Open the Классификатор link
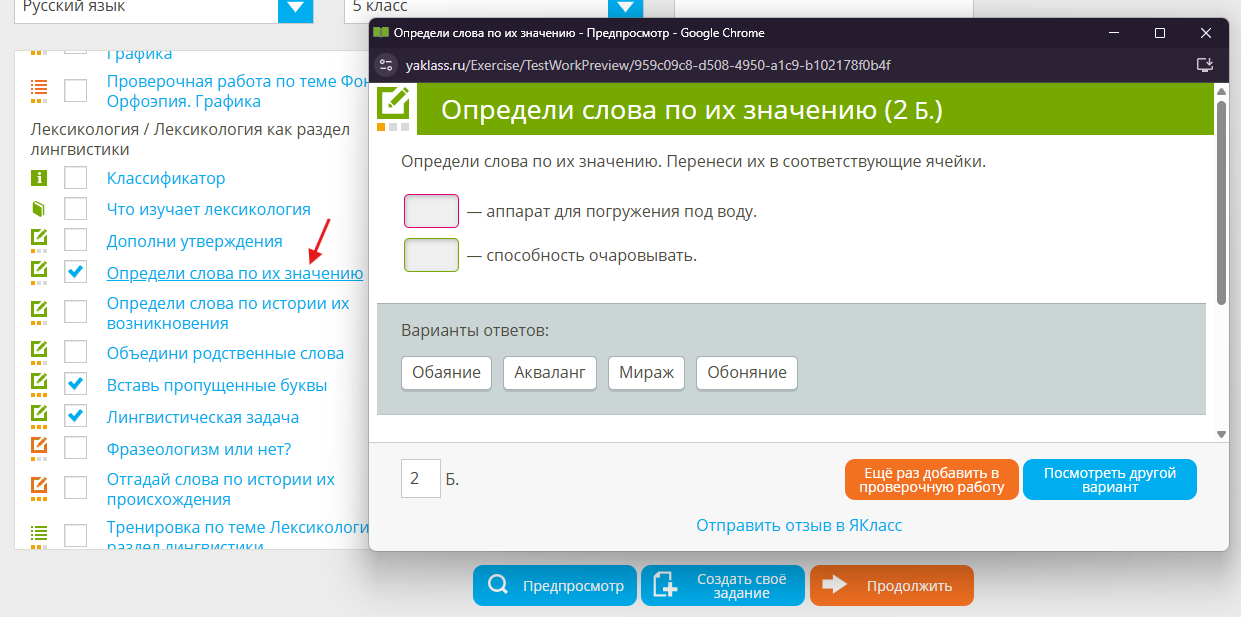This screenshot has height=617, width=1241. 166,179
